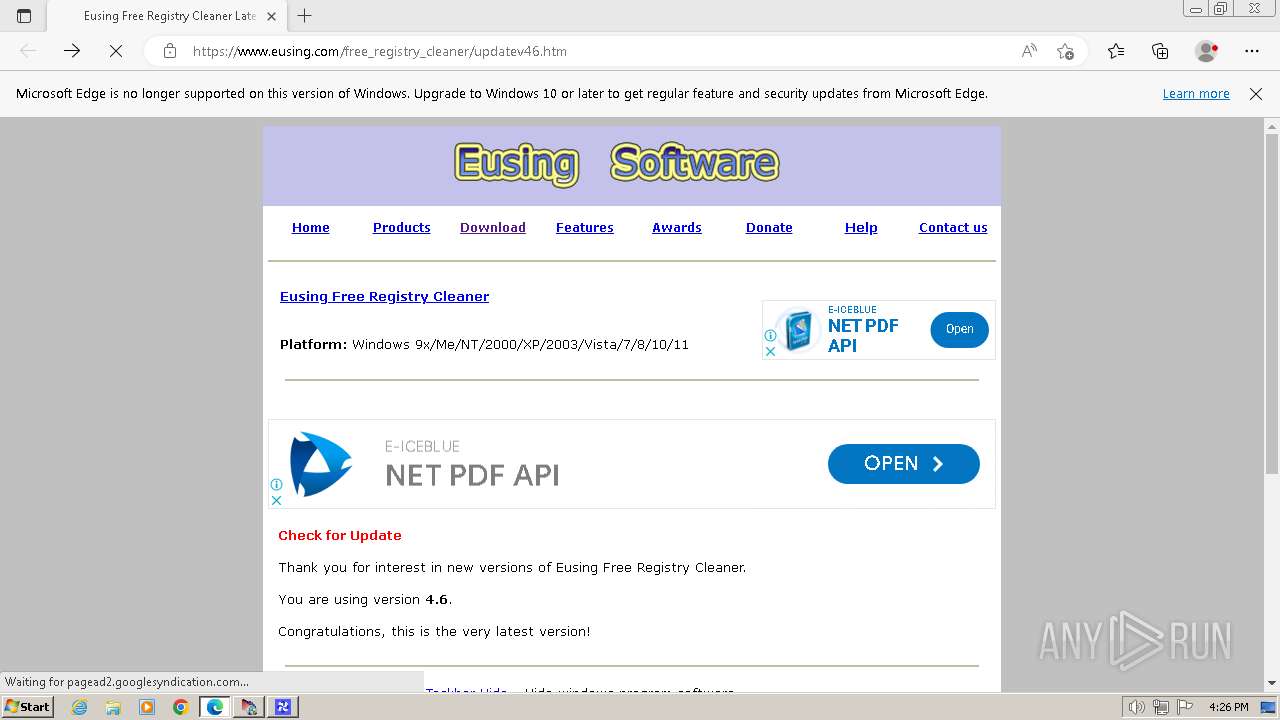This screenshot has width=1280, height=720.
Task: Follow the Learn more link
Action: (1196, 94)
